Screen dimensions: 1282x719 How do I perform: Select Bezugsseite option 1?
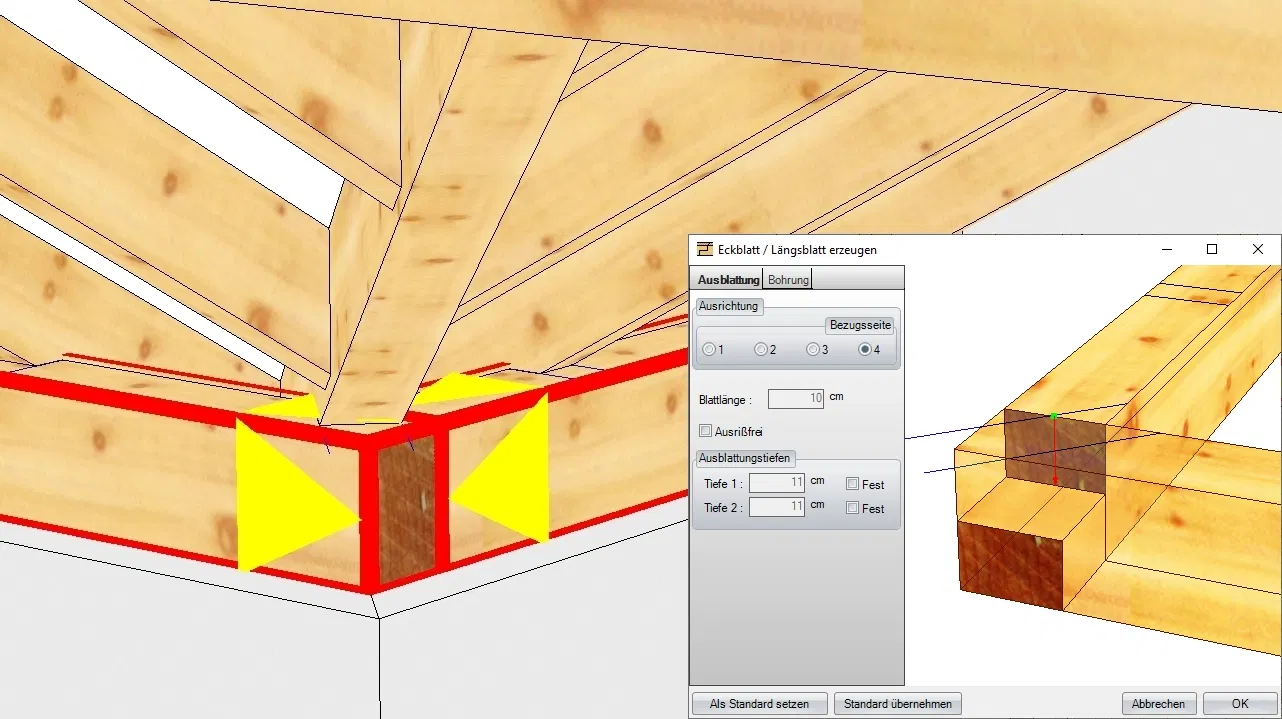click(x=709, y=350)
